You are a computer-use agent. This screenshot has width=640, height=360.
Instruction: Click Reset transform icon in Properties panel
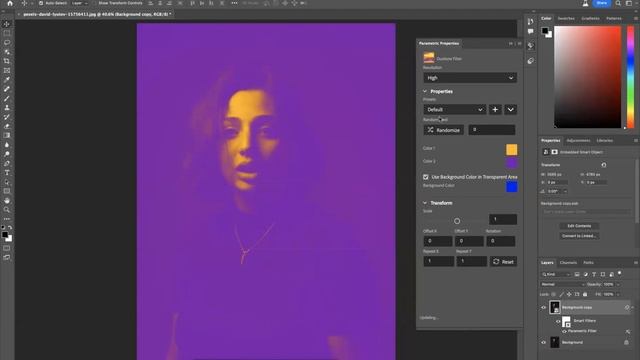[x=604, y=165]
